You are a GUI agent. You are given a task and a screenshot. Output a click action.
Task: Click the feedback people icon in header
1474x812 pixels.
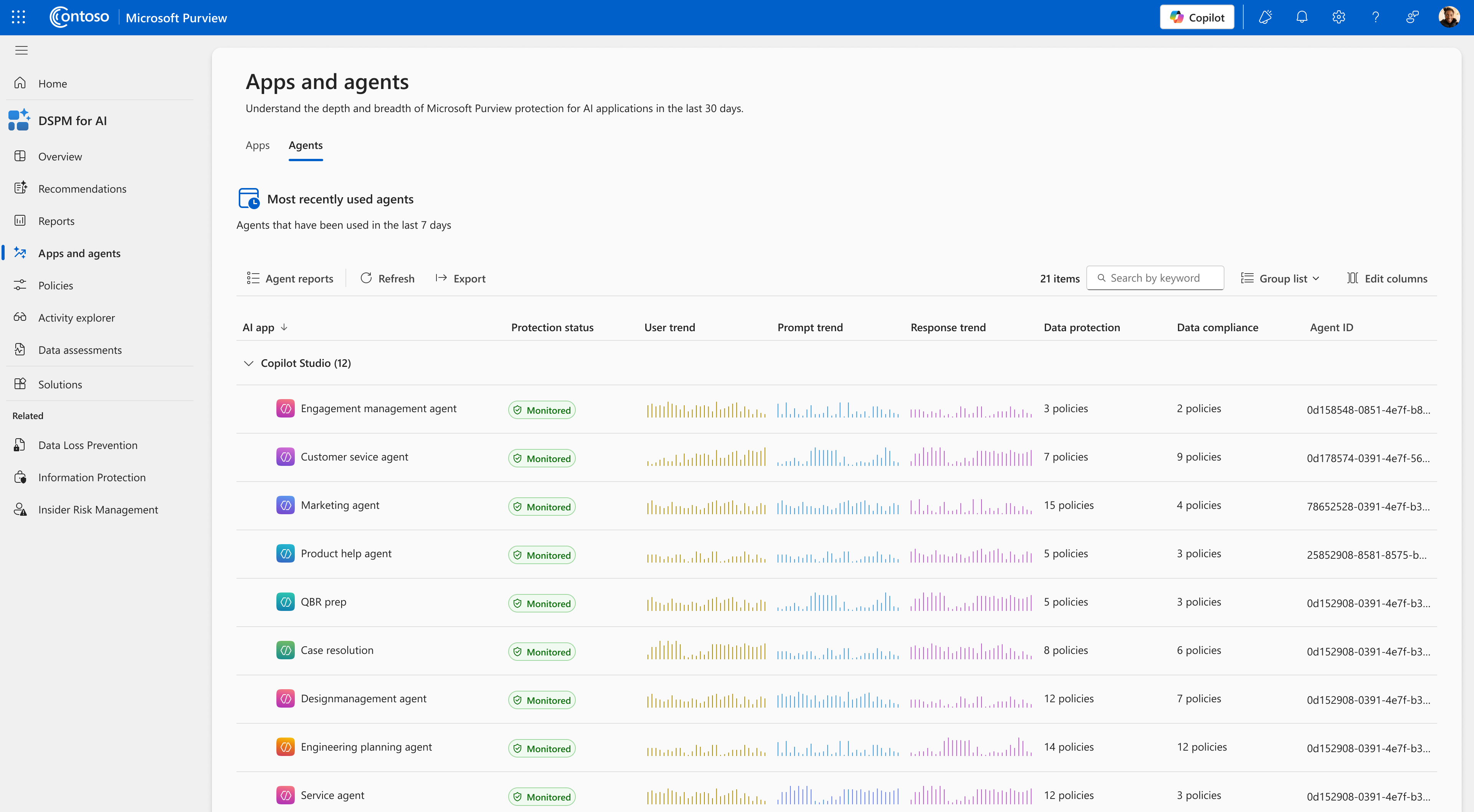pos(1412,17)
